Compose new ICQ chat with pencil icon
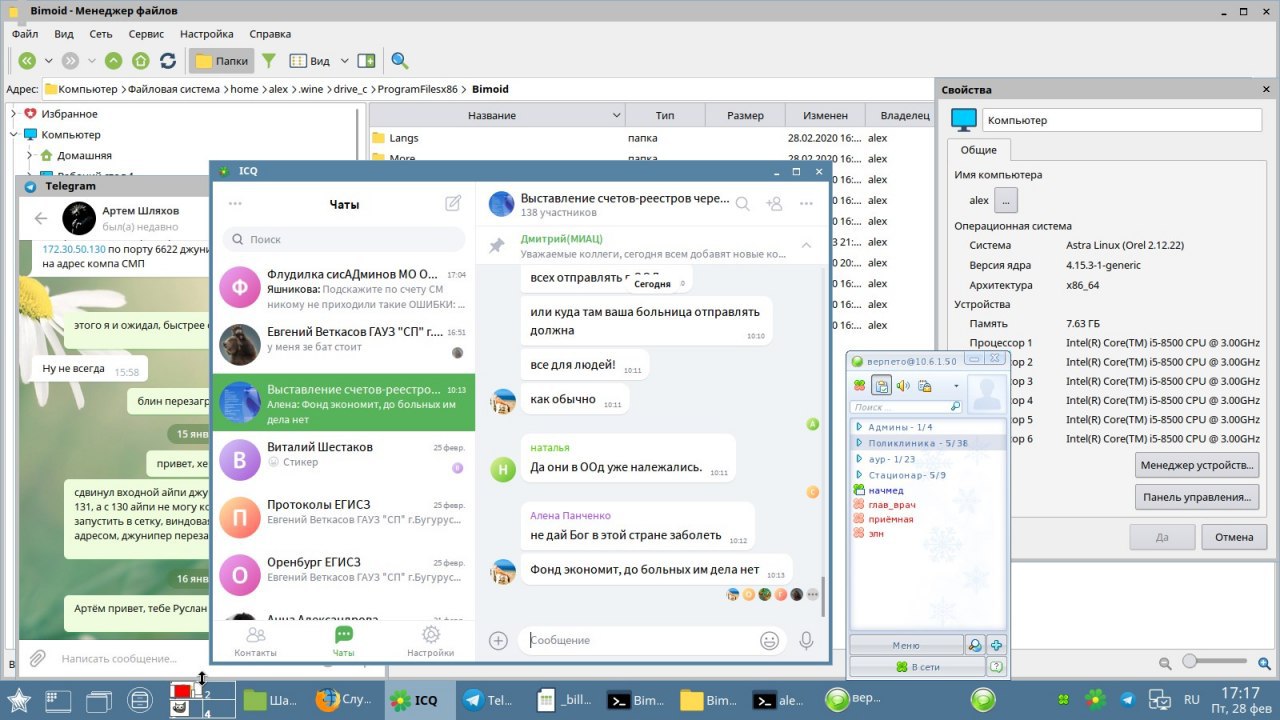The width and height of the screenshot is (1280, 720). (x=453, y=203)
